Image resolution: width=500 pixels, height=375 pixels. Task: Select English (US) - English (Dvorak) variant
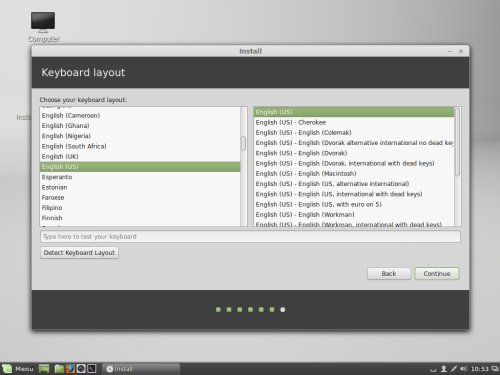(x=354, y=153)
